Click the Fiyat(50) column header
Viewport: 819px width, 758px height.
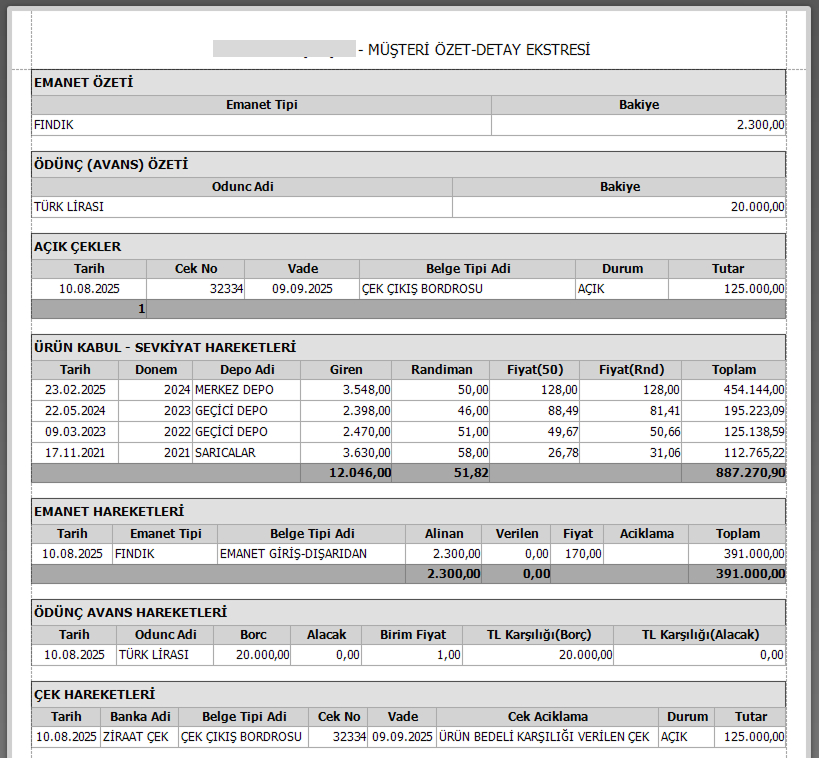tap(535, 369)
